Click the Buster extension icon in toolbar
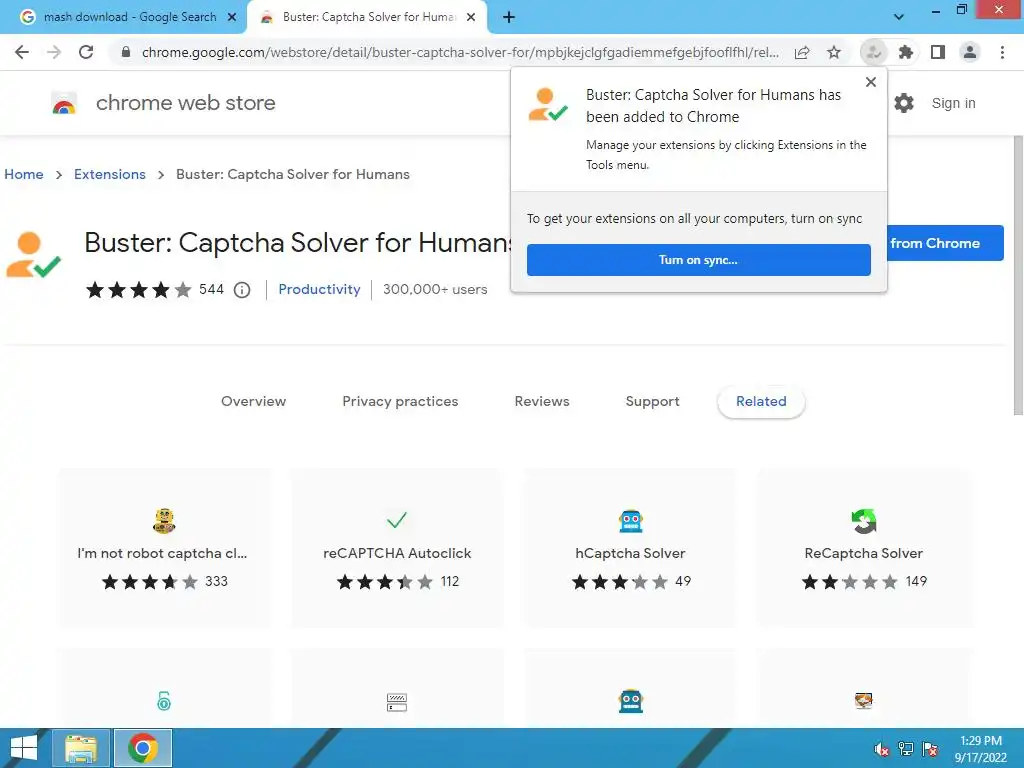The height and width of the screenshot is (768, 1024). (x=874, y=52)
